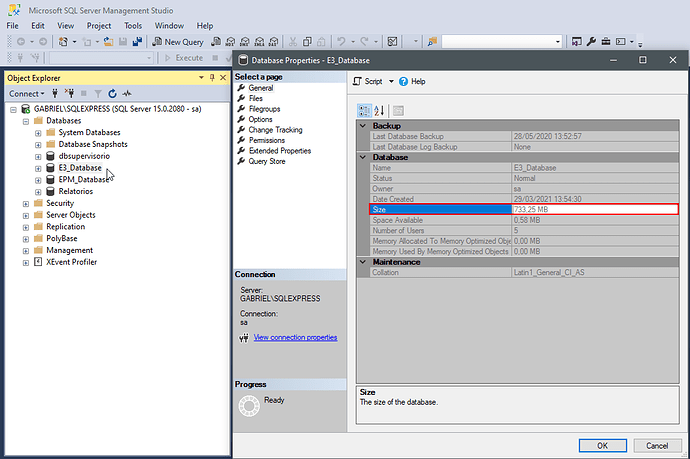Select the Query Store page
The height and width of the screenshot is (459, 690).
267,162
